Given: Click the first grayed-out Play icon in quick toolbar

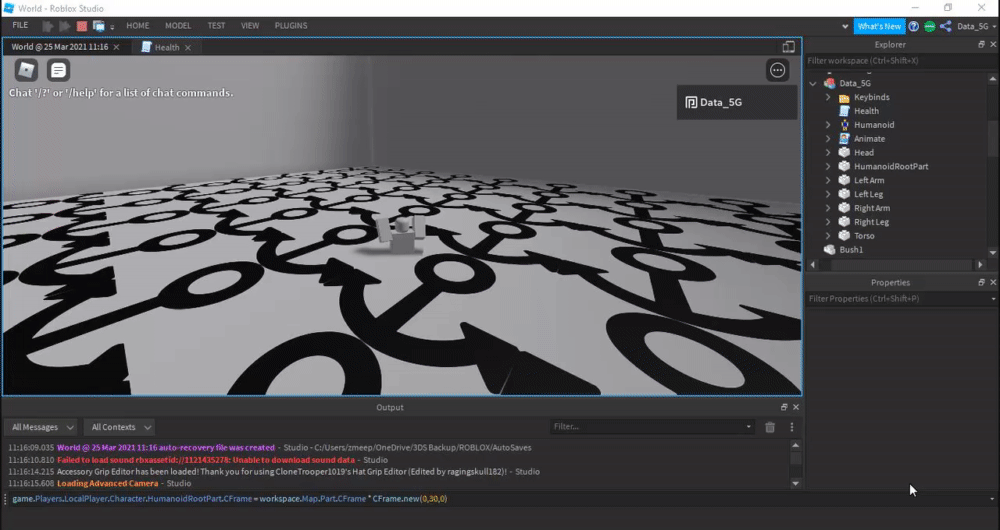Looking at the screenshot, I should 48,26.
